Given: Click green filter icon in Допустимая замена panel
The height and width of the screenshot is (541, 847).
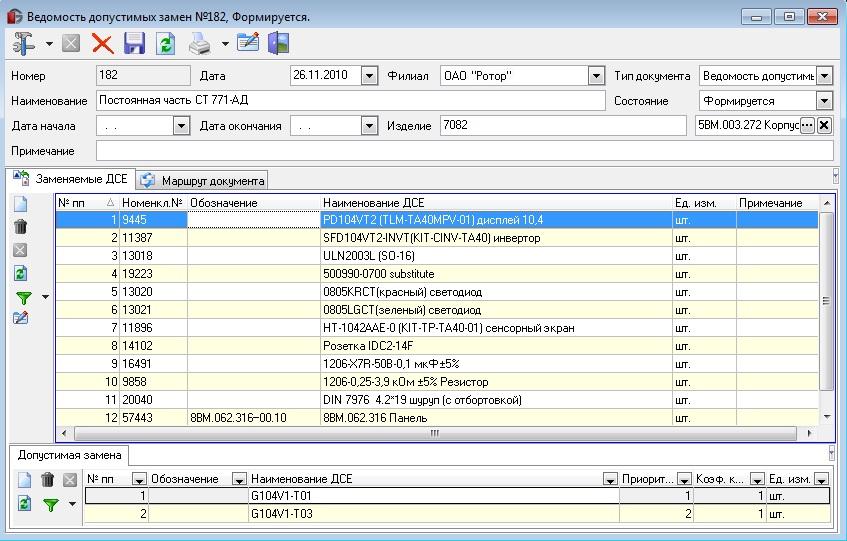Looking at the screenshot, I should click(51, 504).
